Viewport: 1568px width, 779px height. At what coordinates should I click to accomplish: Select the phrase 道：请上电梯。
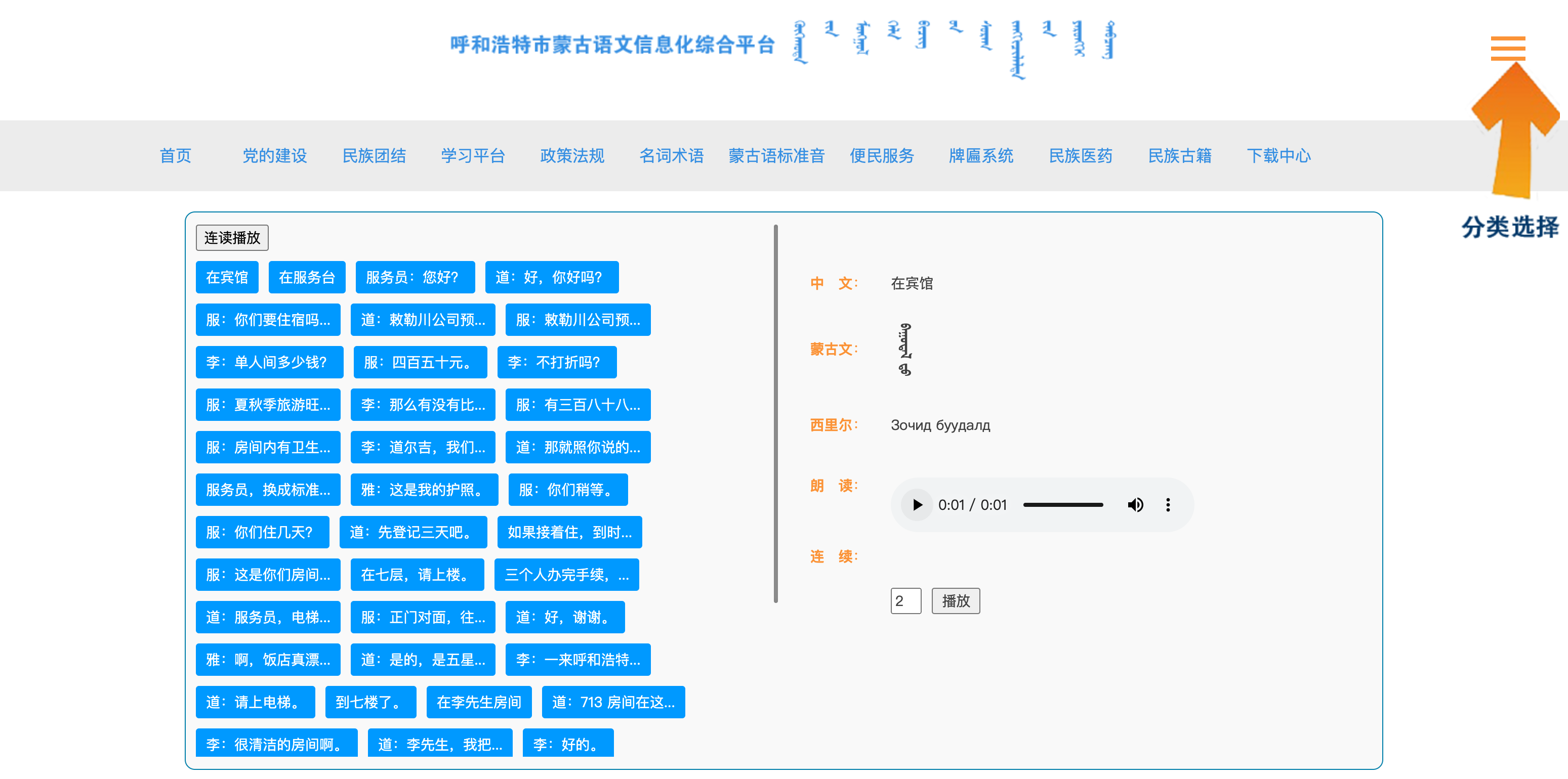point(255,702)
